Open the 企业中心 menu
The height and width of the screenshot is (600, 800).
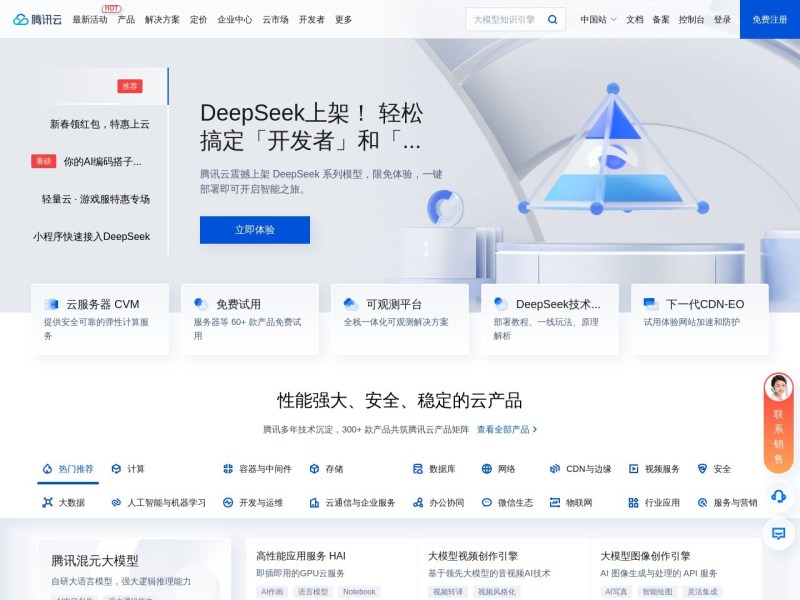[235, 19]
